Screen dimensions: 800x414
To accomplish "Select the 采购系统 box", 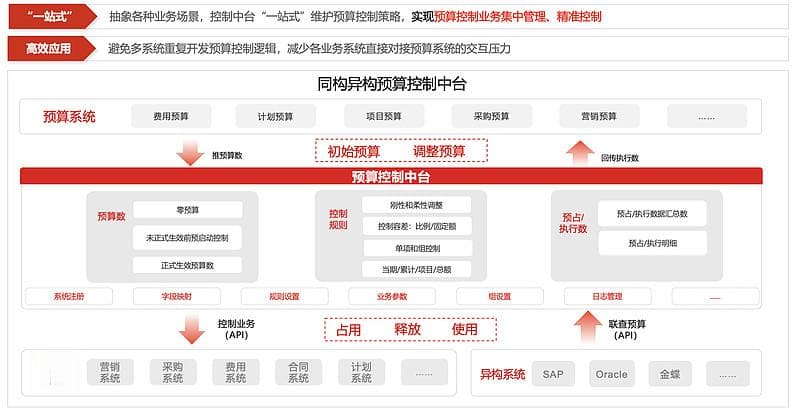I will click(172, 372).
